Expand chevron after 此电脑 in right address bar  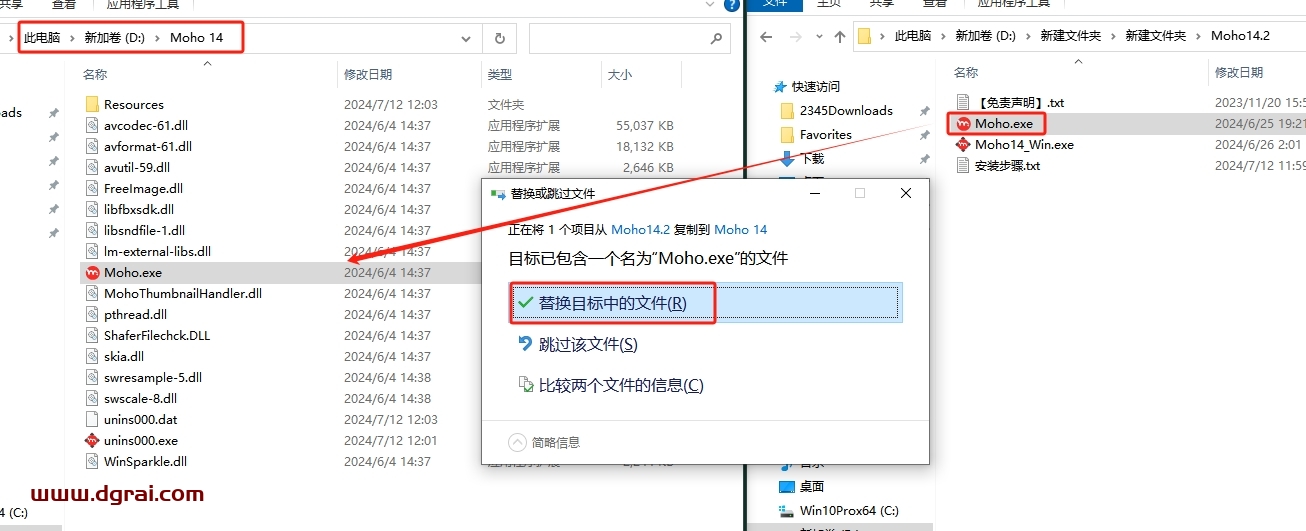[942, 36]
